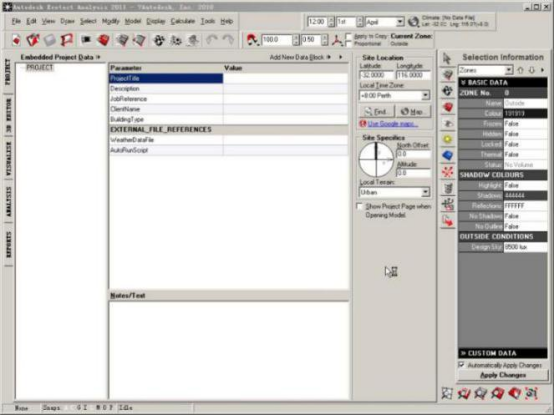Screen dimensions: 554x415
Task: Switch to the ANALYSIS side tab
Action: pos(8,202)
